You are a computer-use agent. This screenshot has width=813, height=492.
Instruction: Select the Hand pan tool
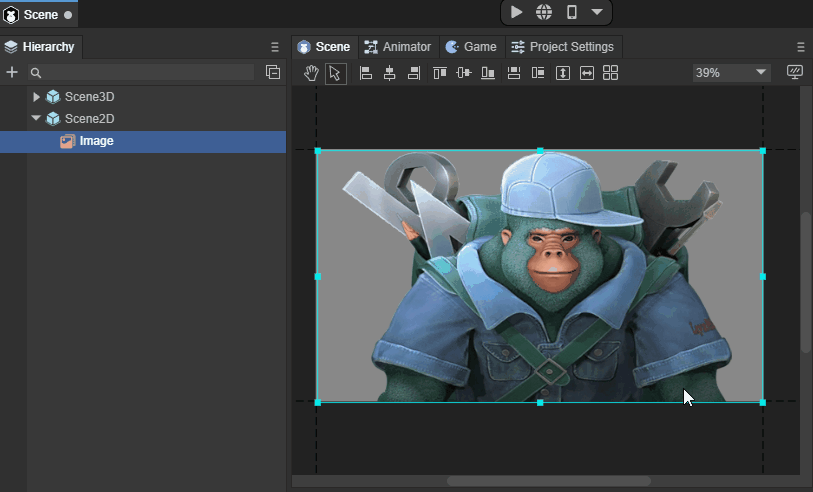311,73
